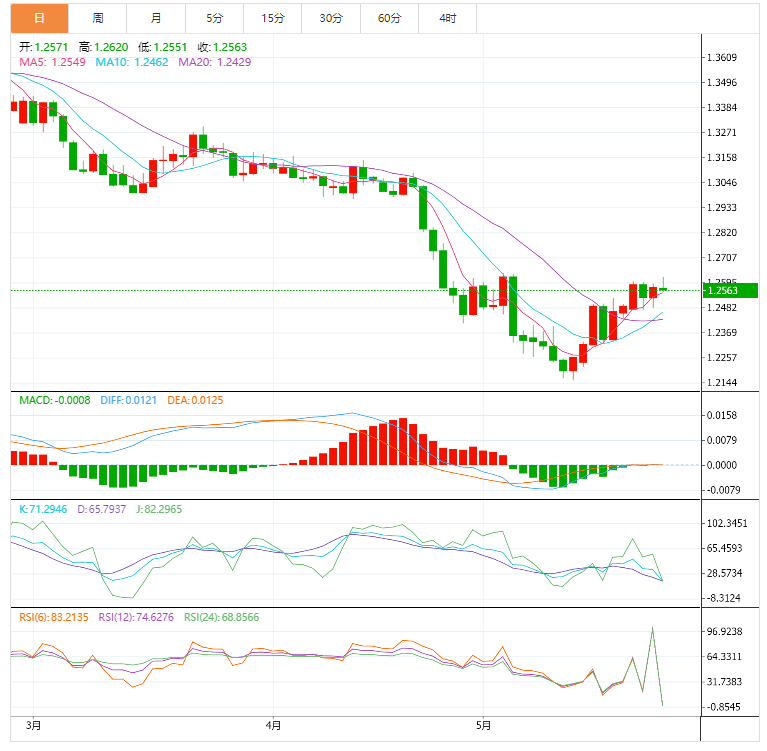The image size is (767, 751).
Task: Click the -8.3124 KDJ axis label
Action: pyautogui.click(x=723, y=598)
